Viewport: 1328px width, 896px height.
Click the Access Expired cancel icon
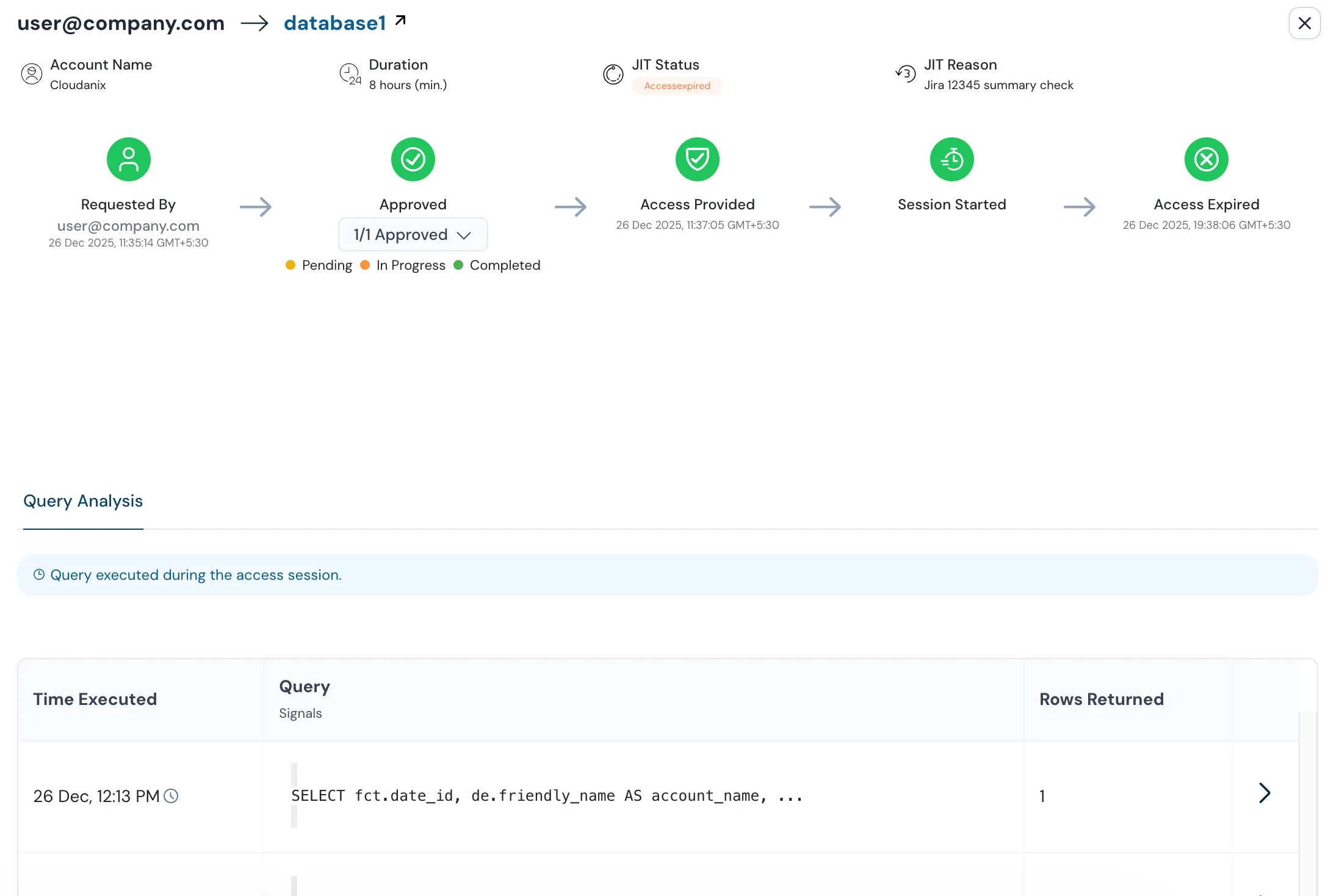pos(1205,159)
